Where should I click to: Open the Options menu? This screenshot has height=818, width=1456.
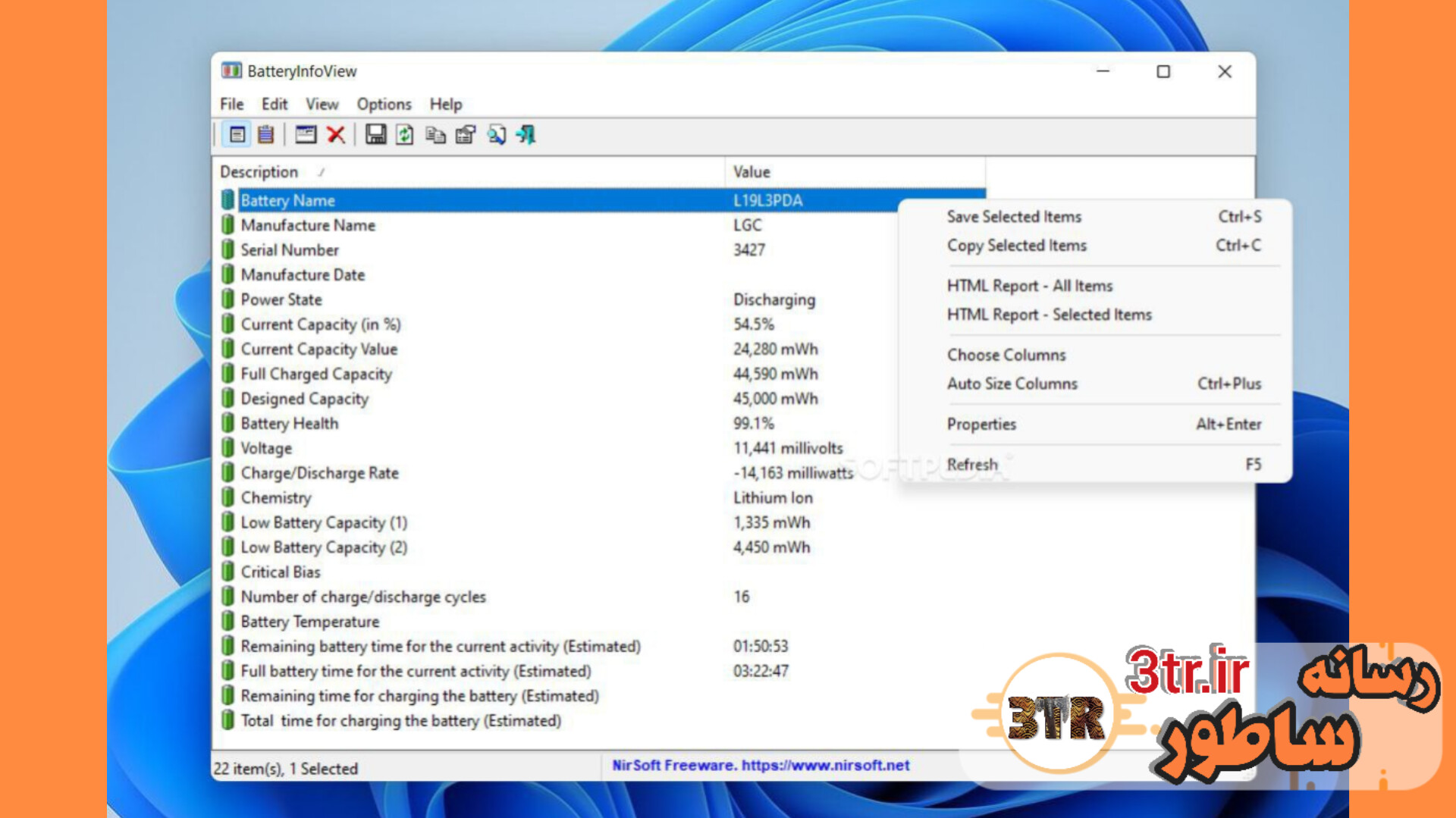point(384,104)
